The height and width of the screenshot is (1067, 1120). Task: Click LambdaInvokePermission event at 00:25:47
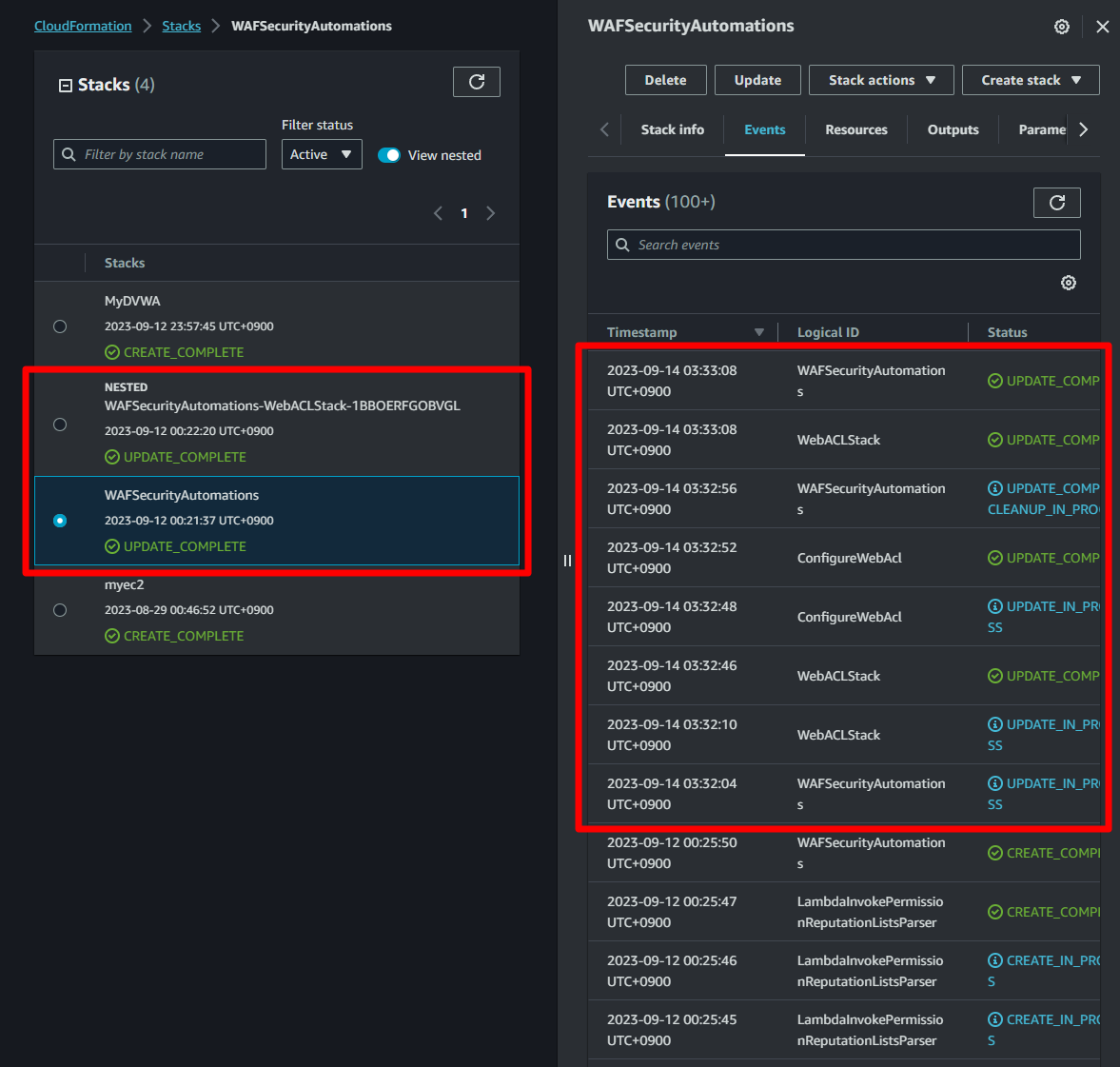click(870, 912)
